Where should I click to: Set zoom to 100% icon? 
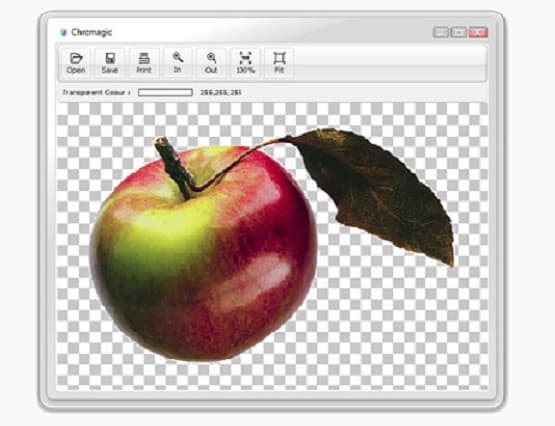coord(245,63)
